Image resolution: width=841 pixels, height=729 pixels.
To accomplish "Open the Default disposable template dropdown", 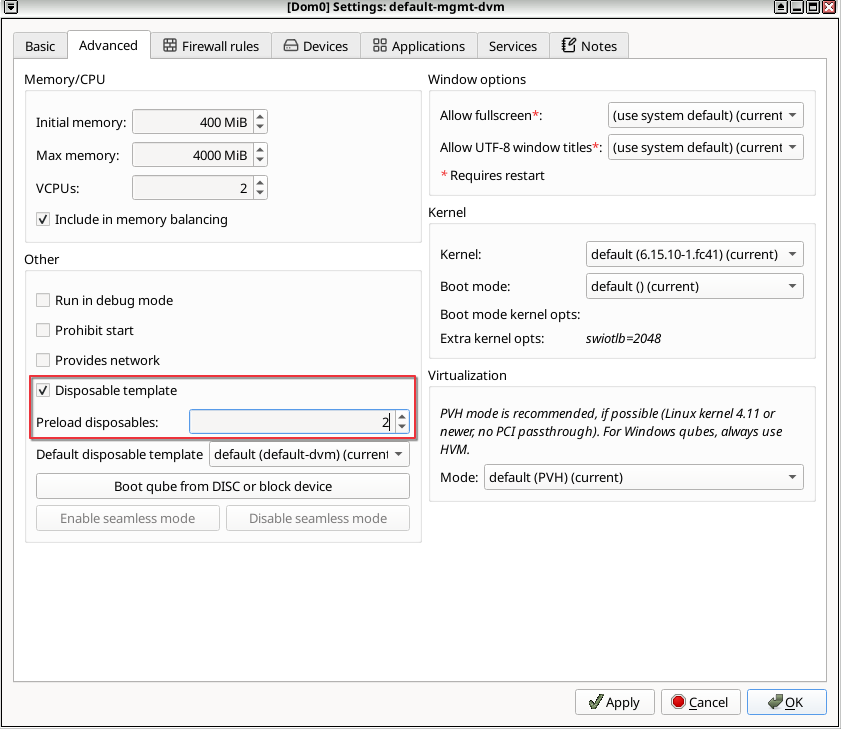I will tap(310, 454).
